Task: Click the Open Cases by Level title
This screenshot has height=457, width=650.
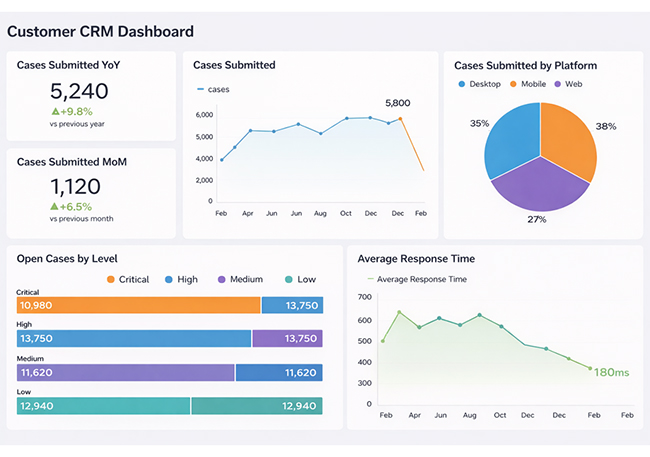Action: tap(67, 259)
